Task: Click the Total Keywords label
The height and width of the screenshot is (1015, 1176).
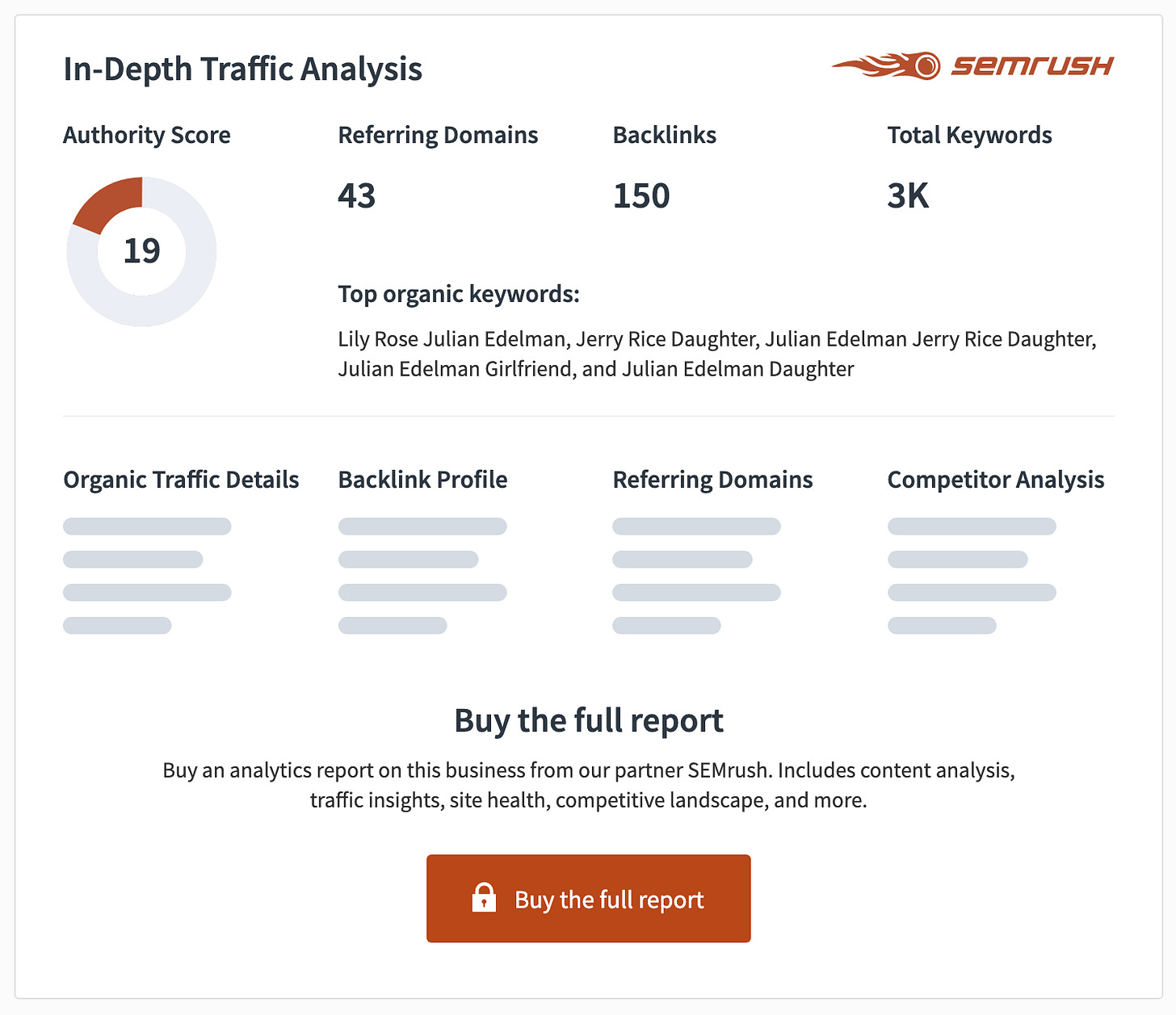Action: pos(969,135)
